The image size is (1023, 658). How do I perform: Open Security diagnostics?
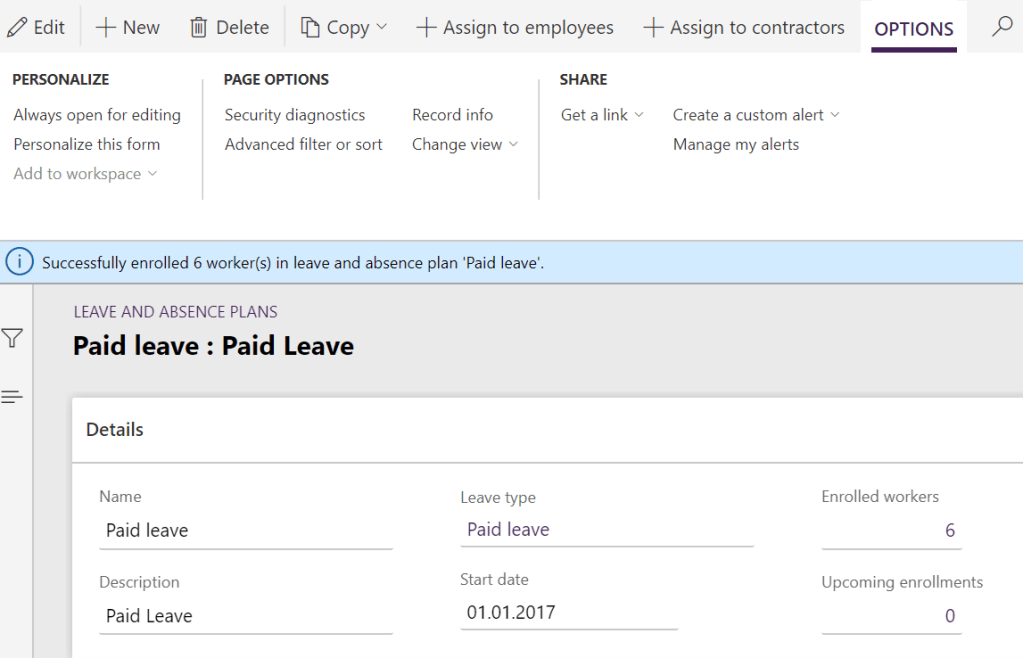click(x=295, y=114)
